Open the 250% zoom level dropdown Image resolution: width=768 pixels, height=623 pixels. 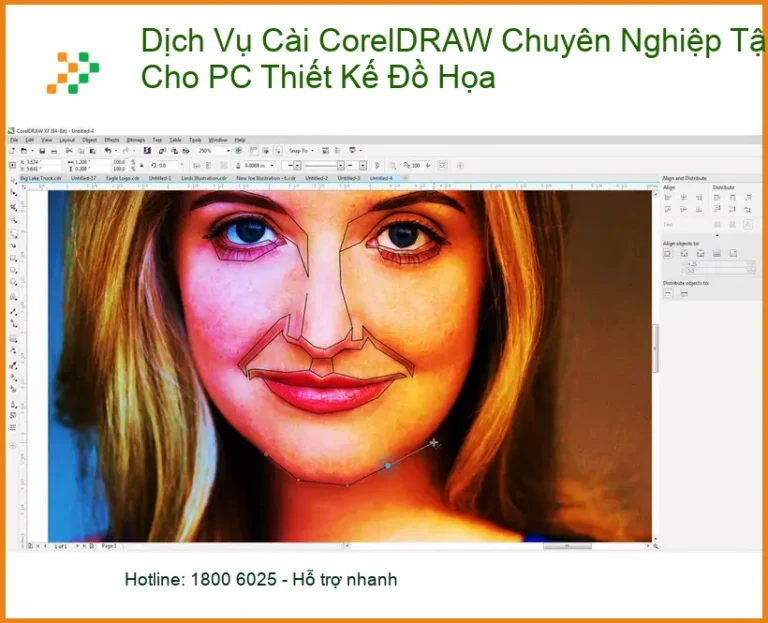[228, 151]
